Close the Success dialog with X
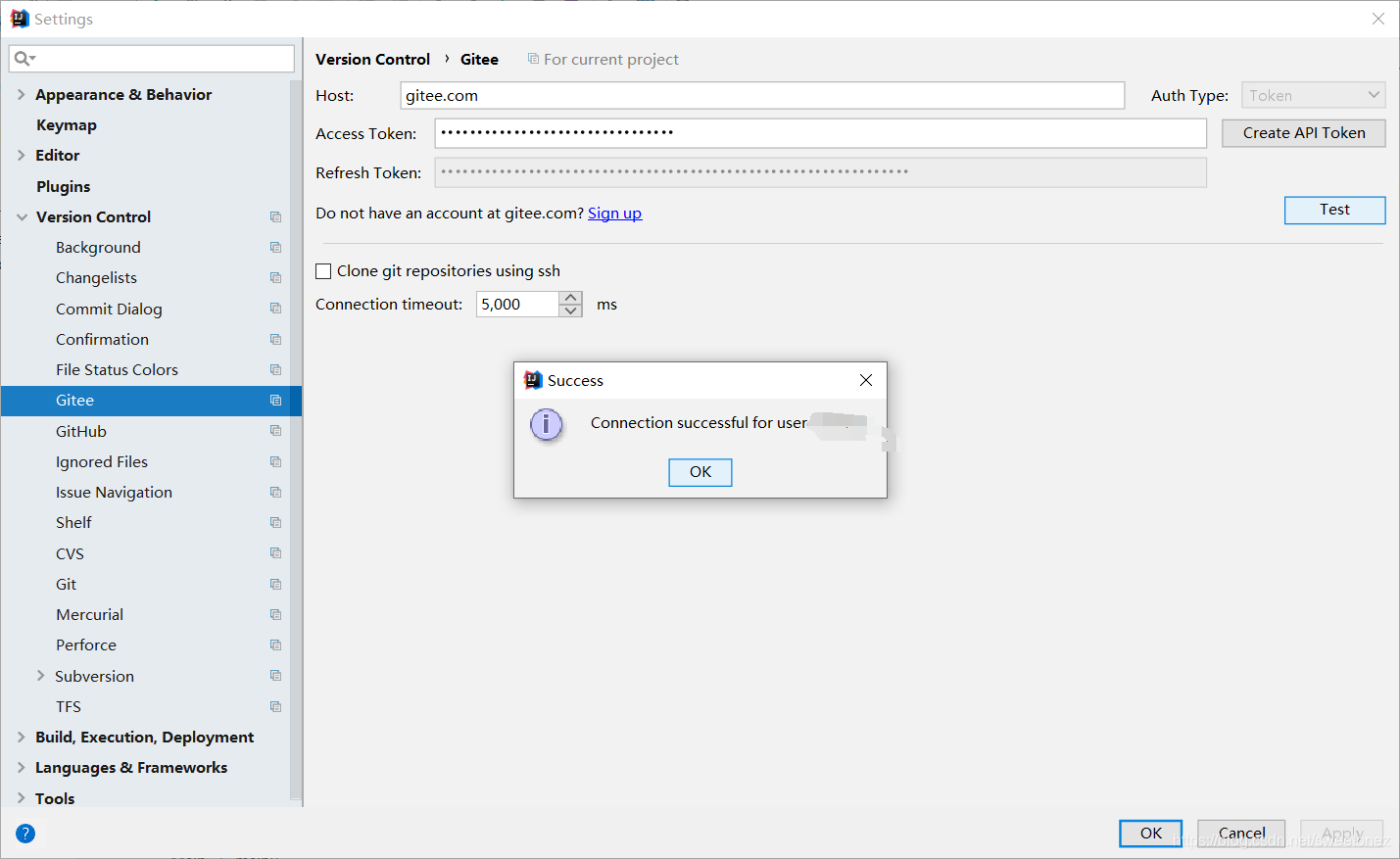This screenshot has width=1400, height=859. tap(866, 380)
